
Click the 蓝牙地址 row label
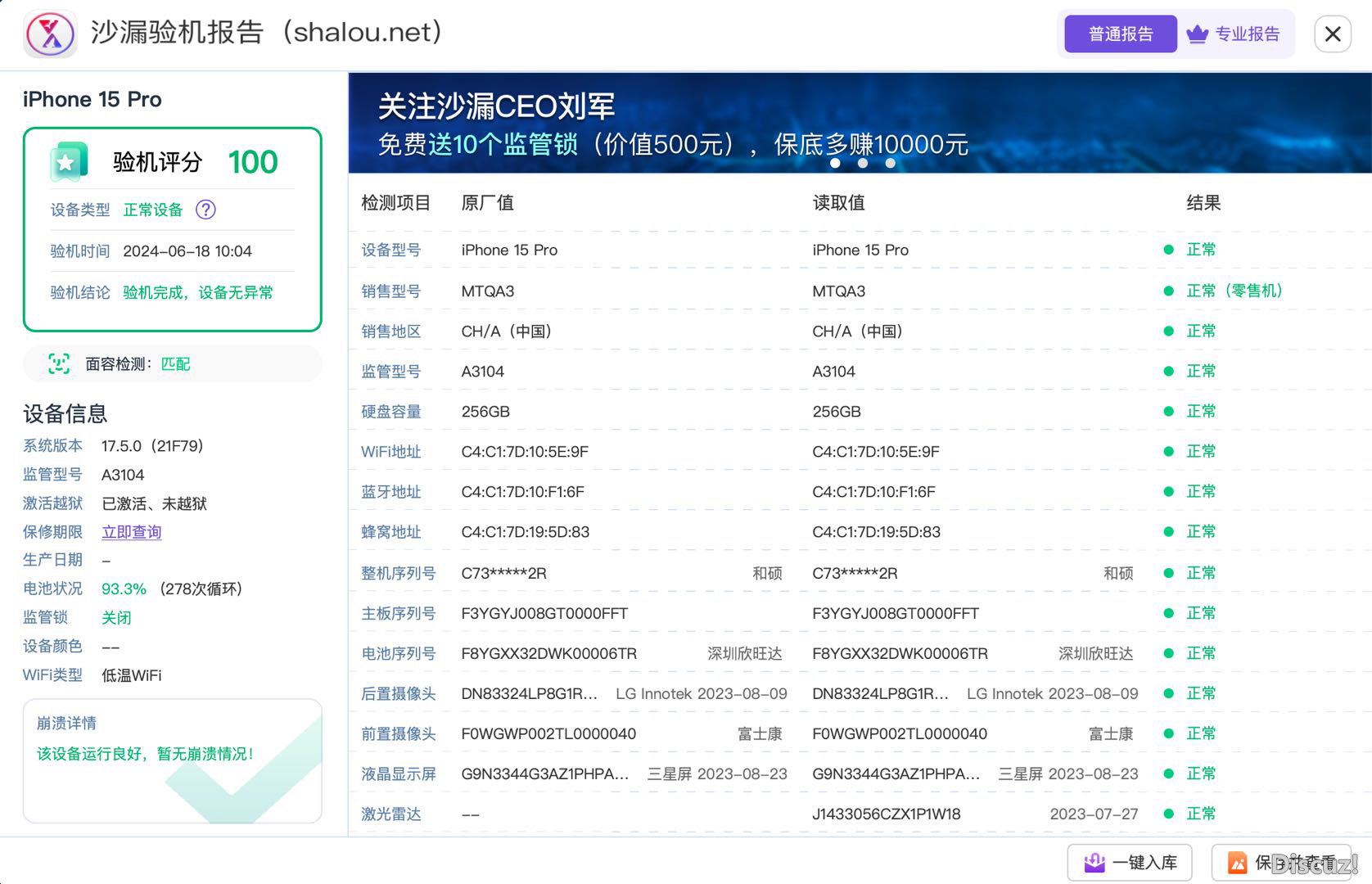coord(391,492)
